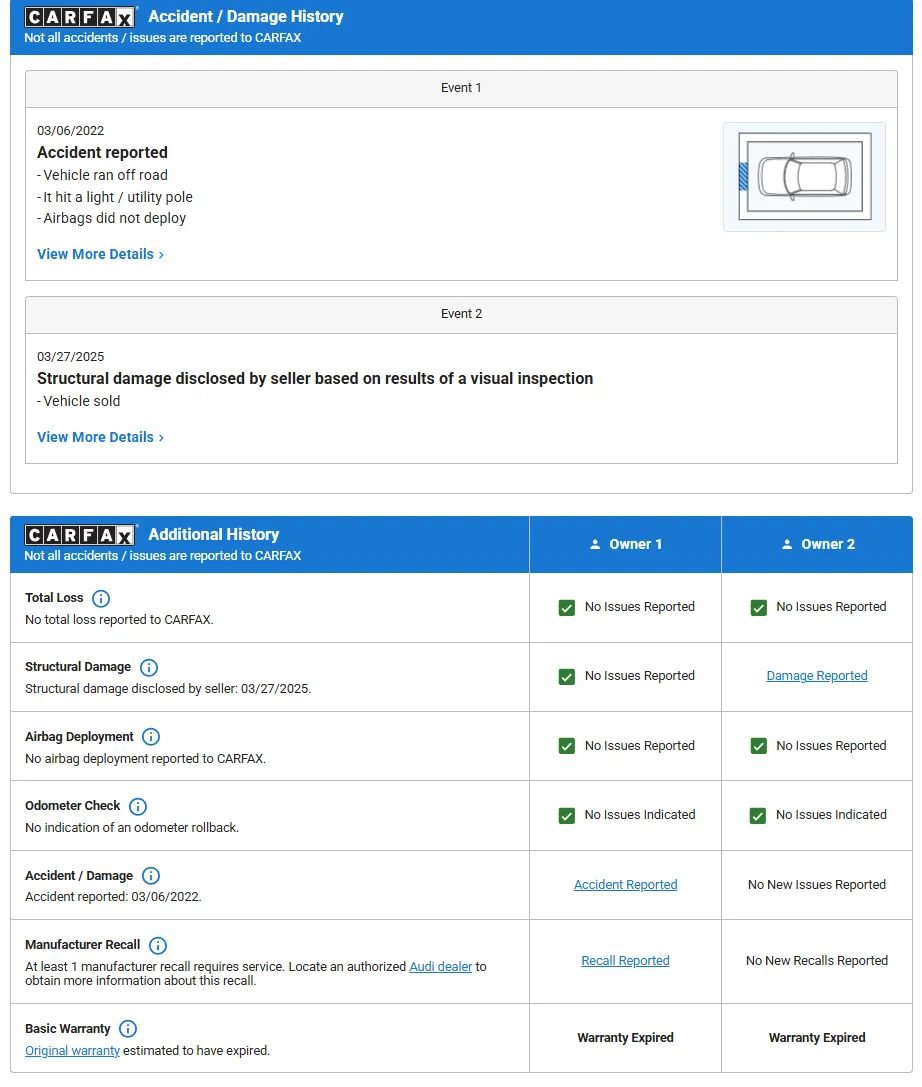Open the Accident Reported link

625,885
